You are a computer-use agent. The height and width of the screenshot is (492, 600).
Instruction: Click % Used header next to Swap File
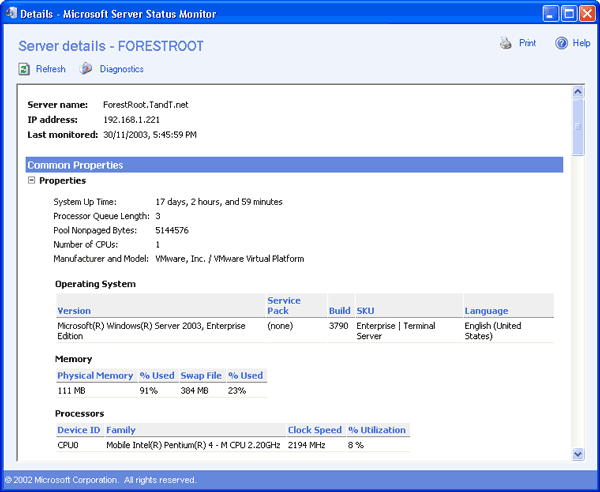click(245, 375)
